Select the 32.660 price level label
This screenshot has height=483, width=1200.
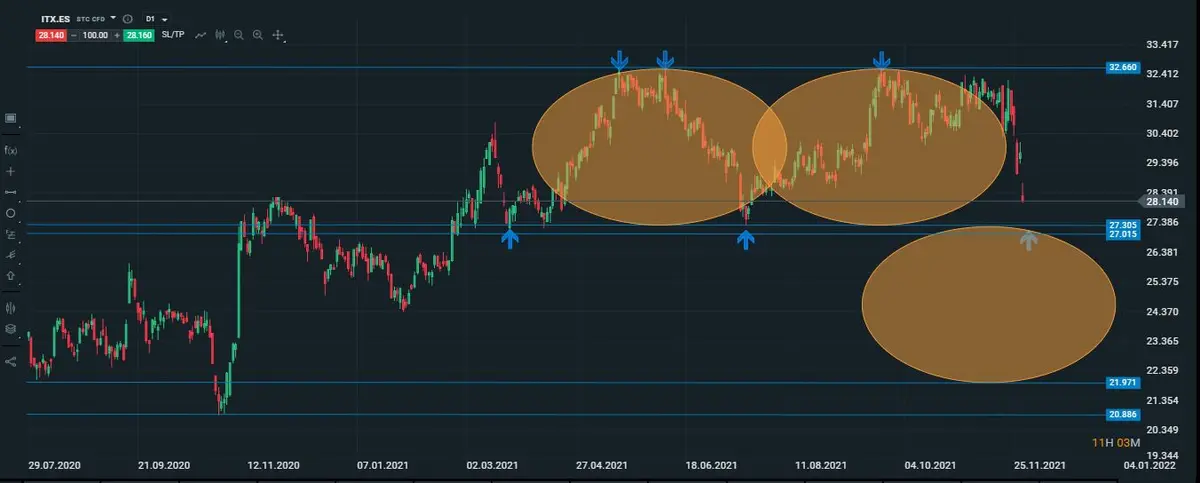[1122, 68]
